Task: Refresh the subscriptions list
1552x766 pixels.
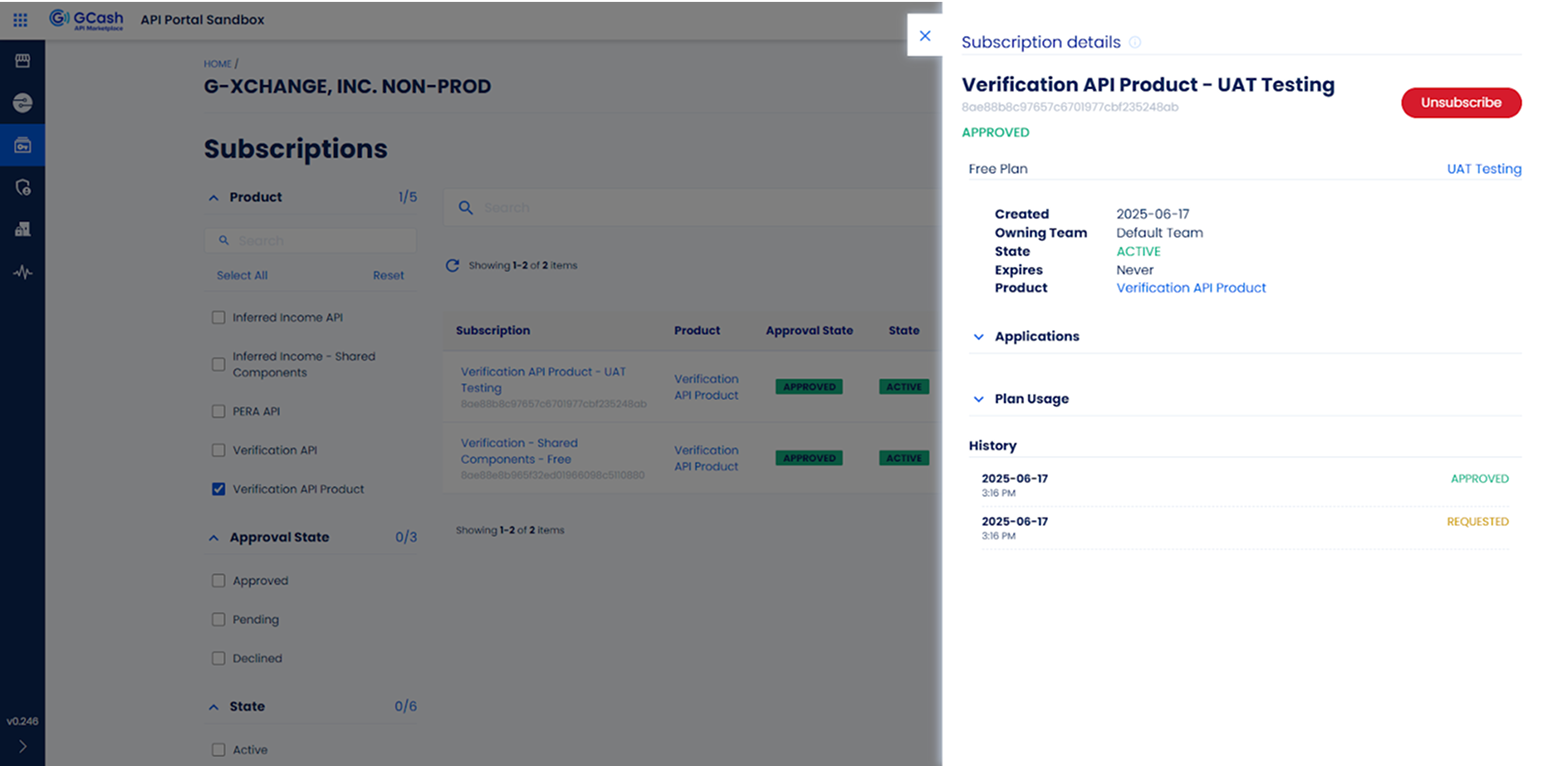Action: (x=452, y=265)
